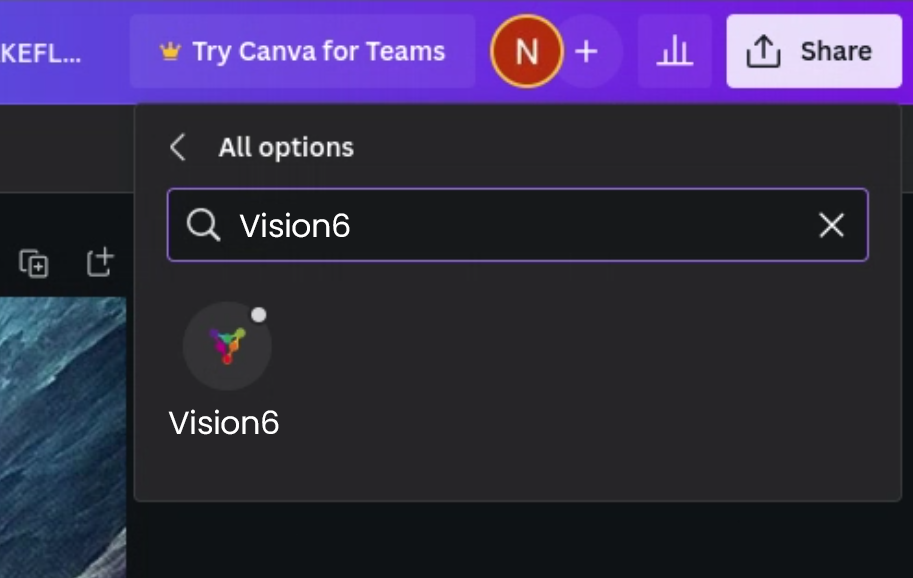Click the magnifying glass search icon

pyautogui.click(x=204, y=225)
